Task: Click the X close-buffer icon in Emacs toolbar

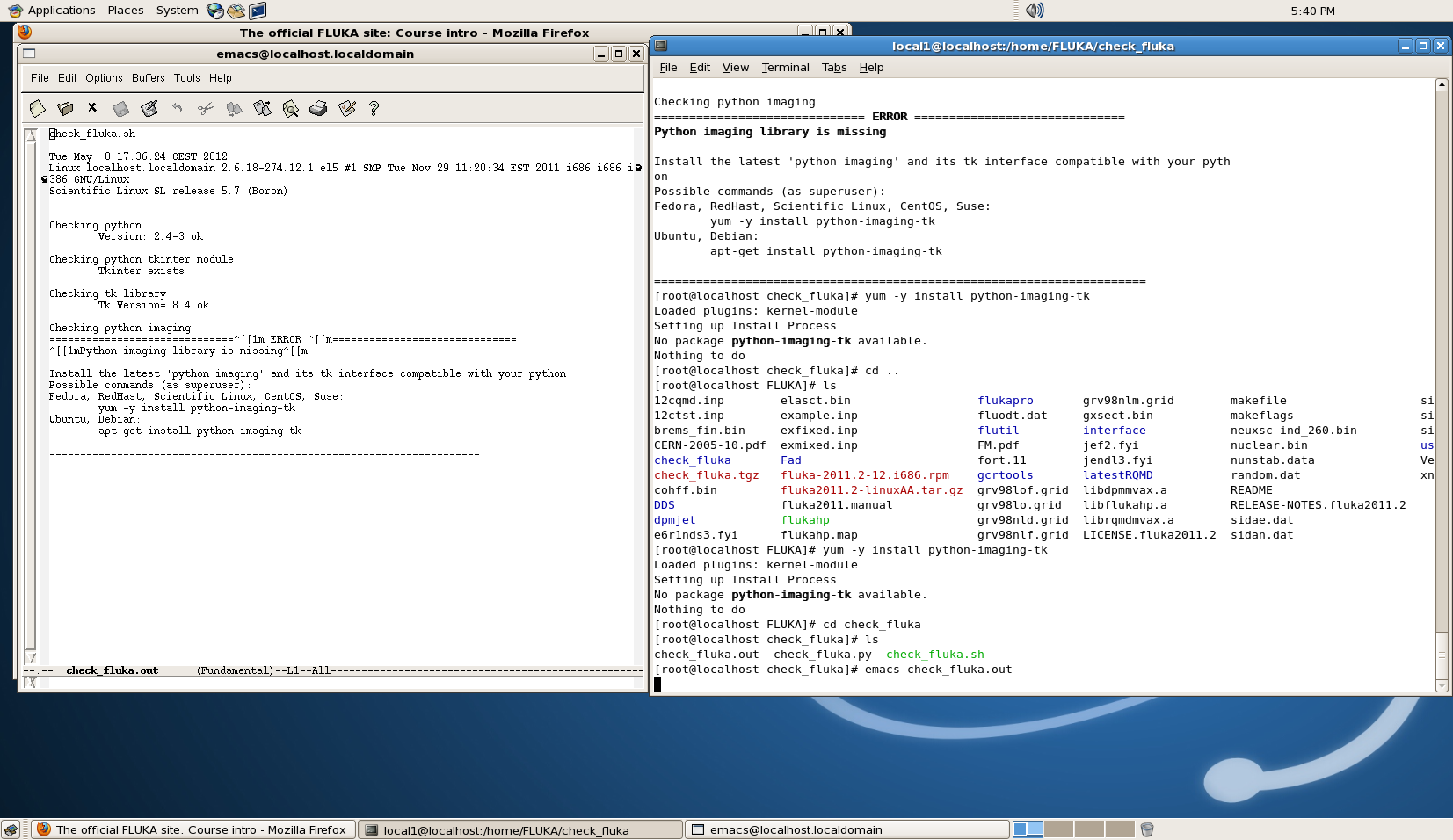Action: [x=92, y=107]
